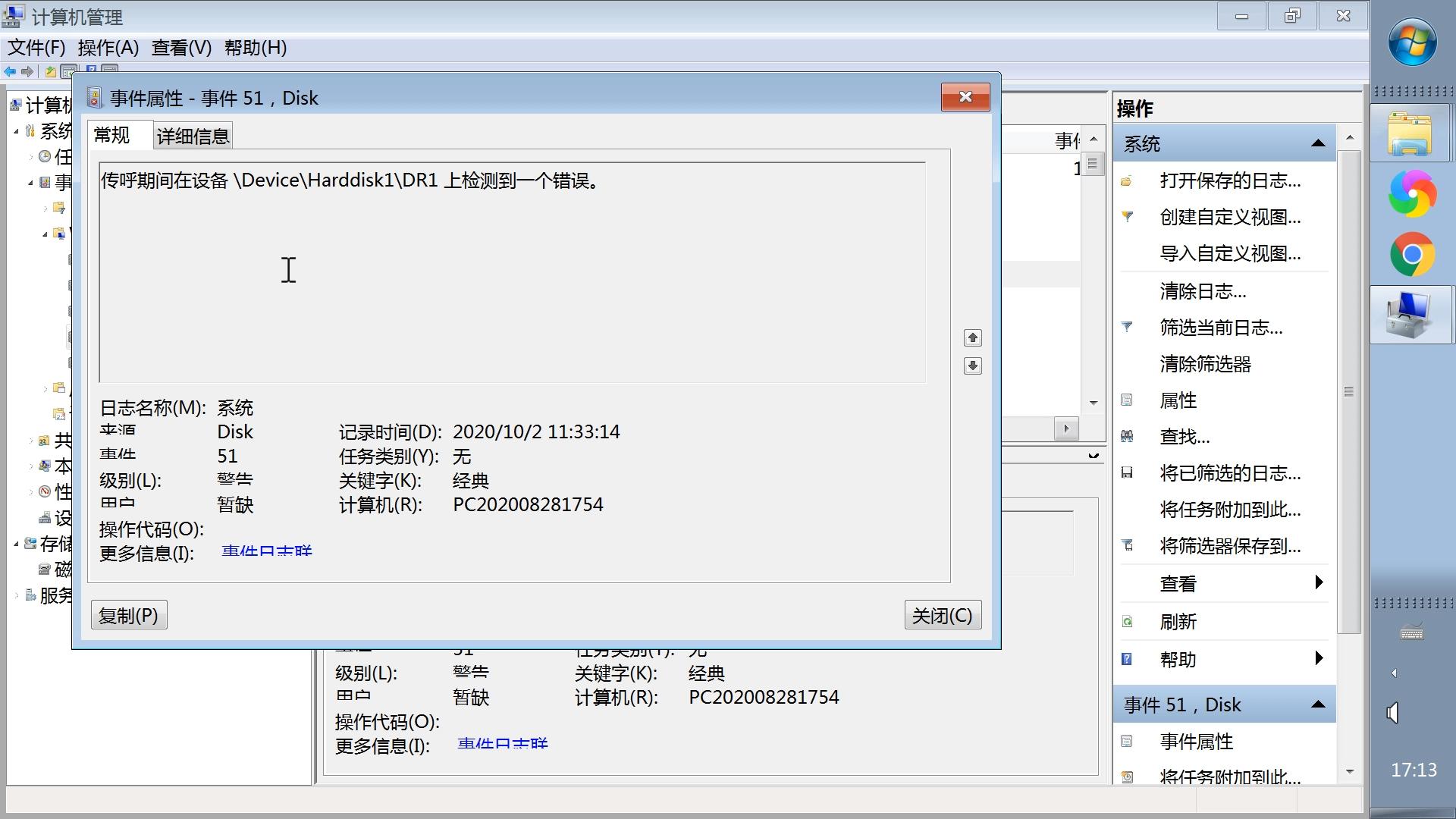Viewport: 1456px width, 819px height.
Task: Click the volume speaker icon
Action: coord(1394,713)
